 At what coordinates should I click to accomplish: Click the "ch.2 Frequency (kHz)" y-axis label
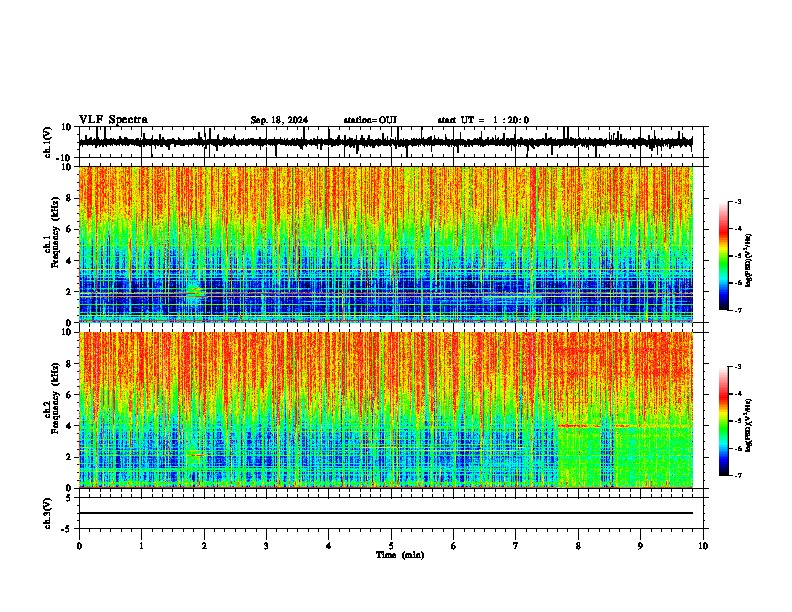click(51, 400)
